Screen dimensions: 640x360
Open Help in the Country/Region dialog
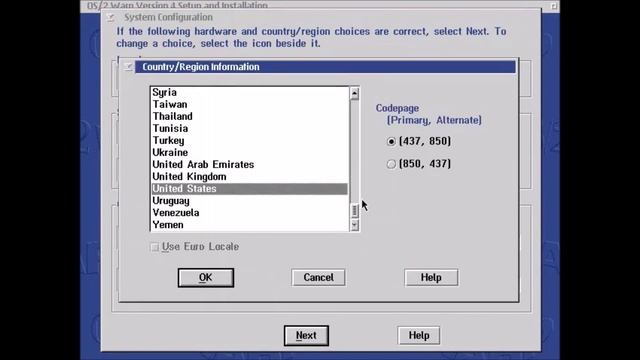[431, 278]
